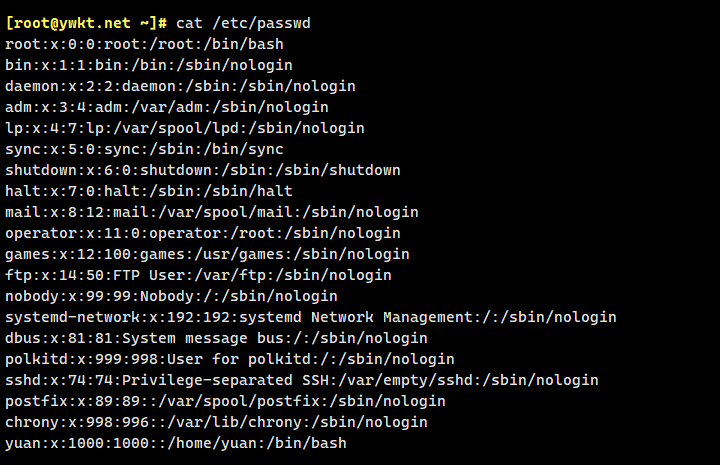Click the typed command cat /etc/passwd
720x465 pixels.
click(243, 23)
